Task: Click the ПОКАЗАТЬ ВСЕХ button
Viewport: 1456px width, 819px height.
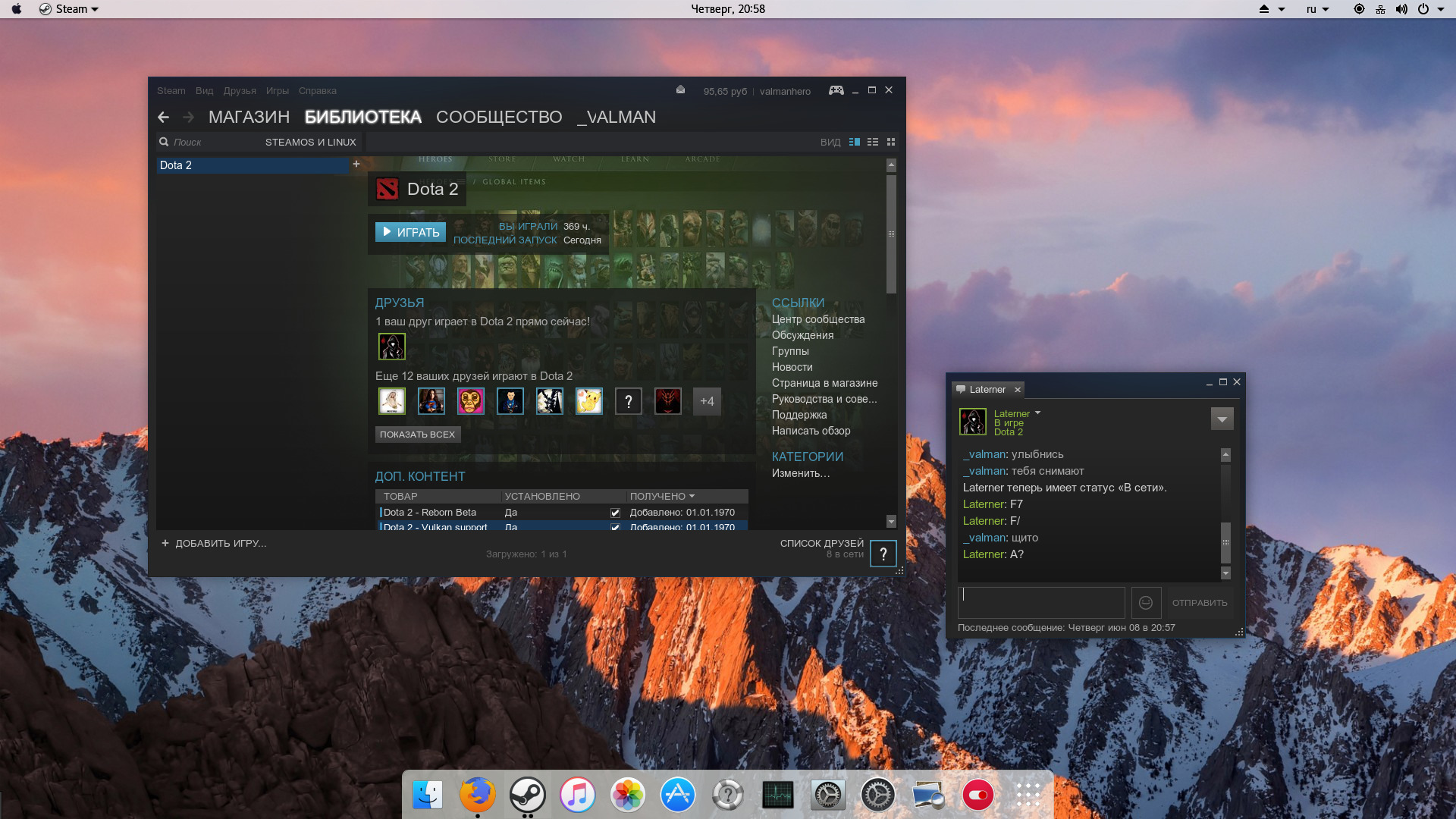Action: click(417, 435)
